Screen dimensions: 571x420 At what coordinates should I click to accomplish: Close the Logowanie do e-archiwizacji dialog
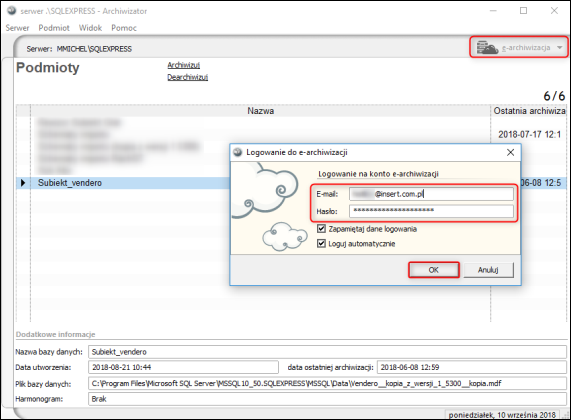(511, 152)
